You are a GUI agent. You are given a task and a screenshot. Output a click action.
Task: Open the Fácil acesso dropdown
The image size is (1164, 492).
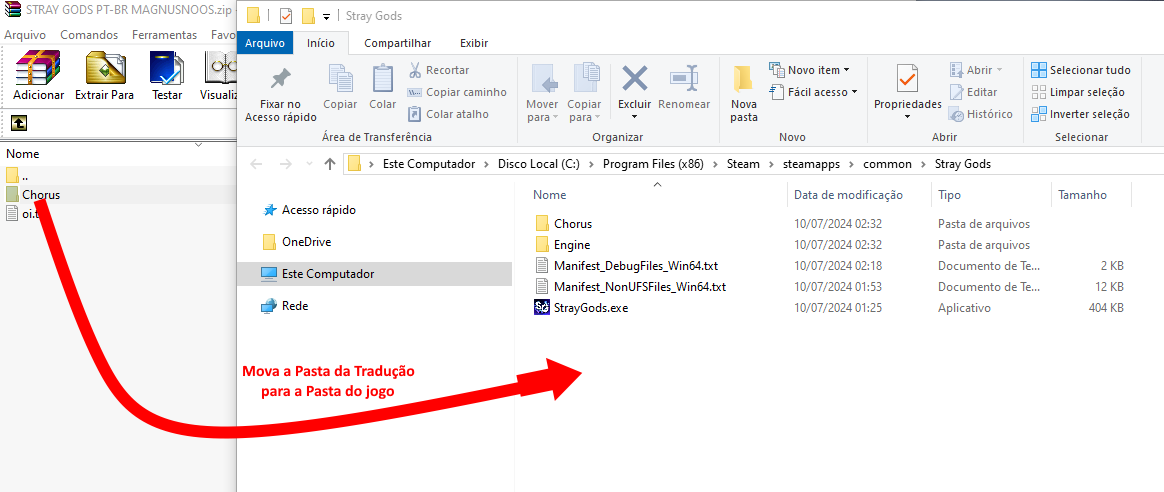click(x=814, y=92)
